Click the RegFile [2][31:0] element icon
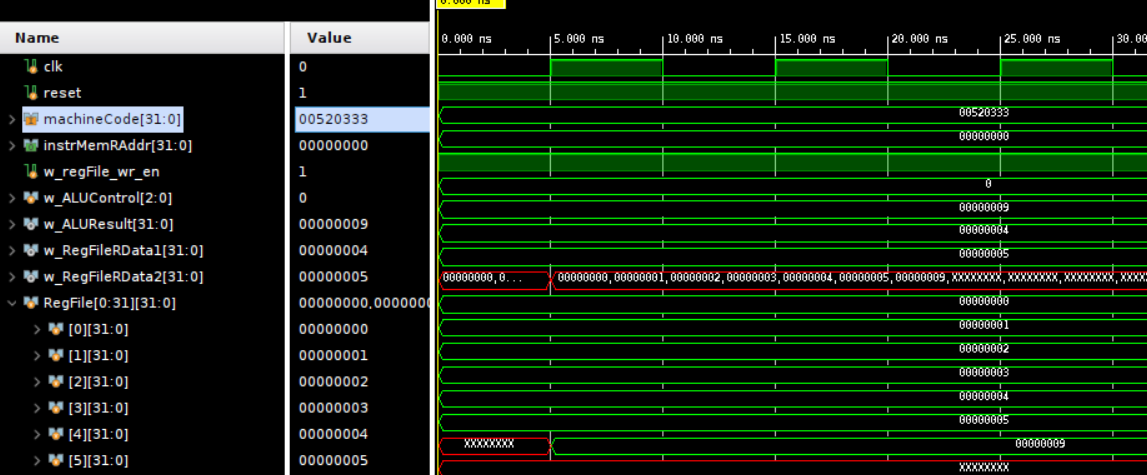Viewport: 1147px width, 475px height. click(x=56, y=382)
